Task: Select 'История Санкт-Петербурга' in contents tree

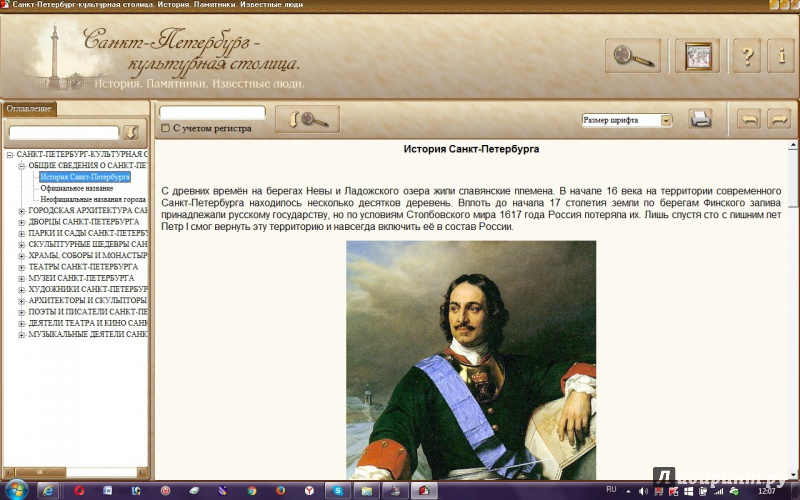Action: point(85,177)
